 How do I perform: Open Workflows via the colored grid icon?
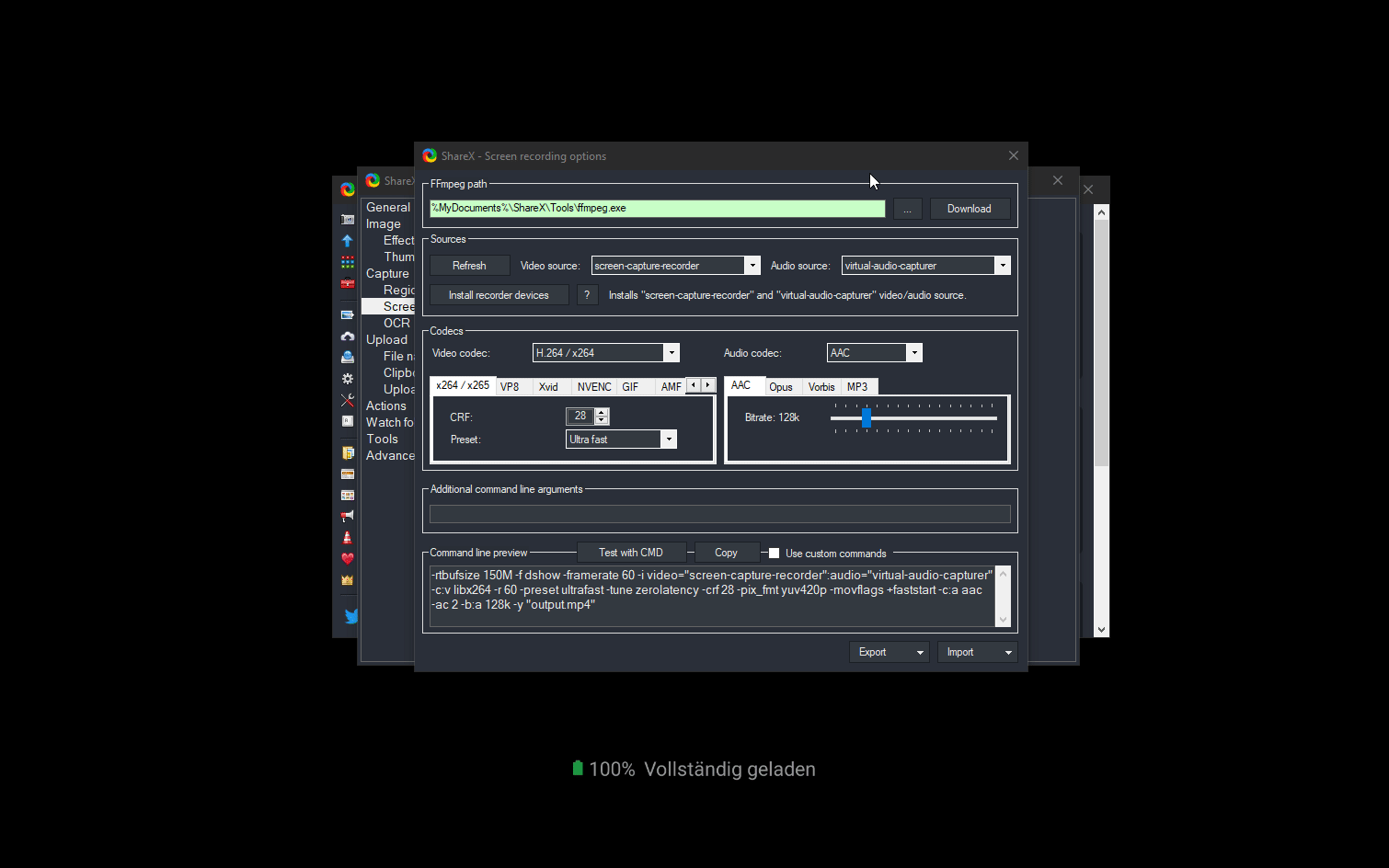pyautogui.click(x=347, y=261)
